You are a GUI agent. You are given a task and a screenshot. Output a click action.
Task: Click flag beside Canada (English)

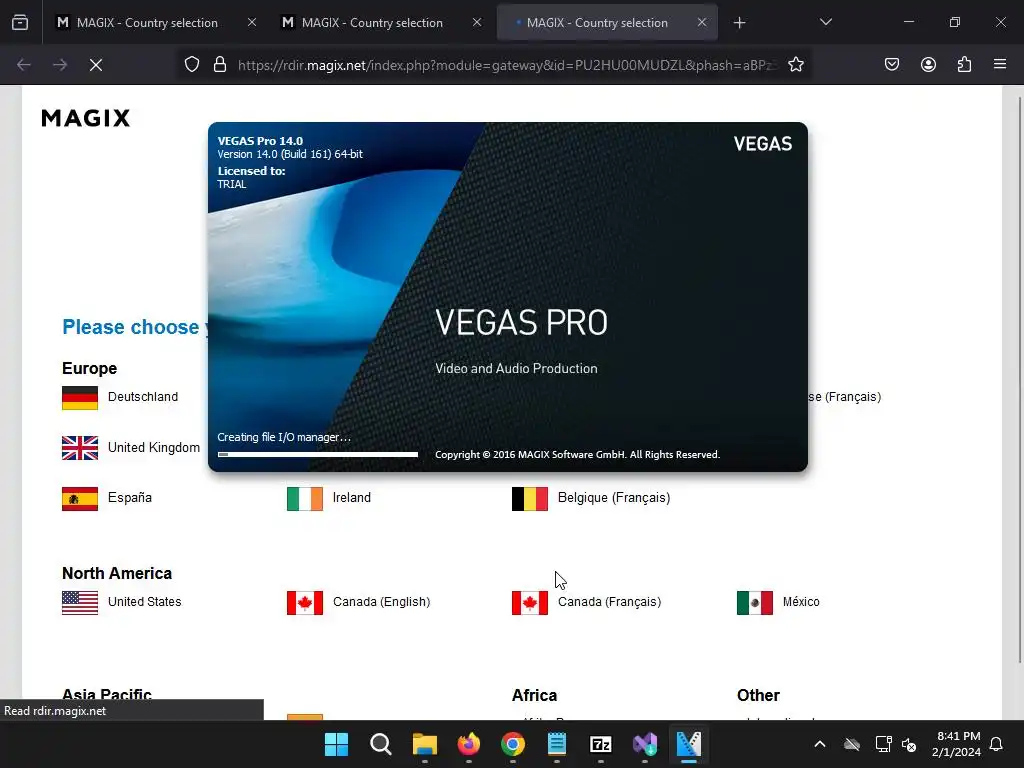pyautogui.click(x=305, y=603)
